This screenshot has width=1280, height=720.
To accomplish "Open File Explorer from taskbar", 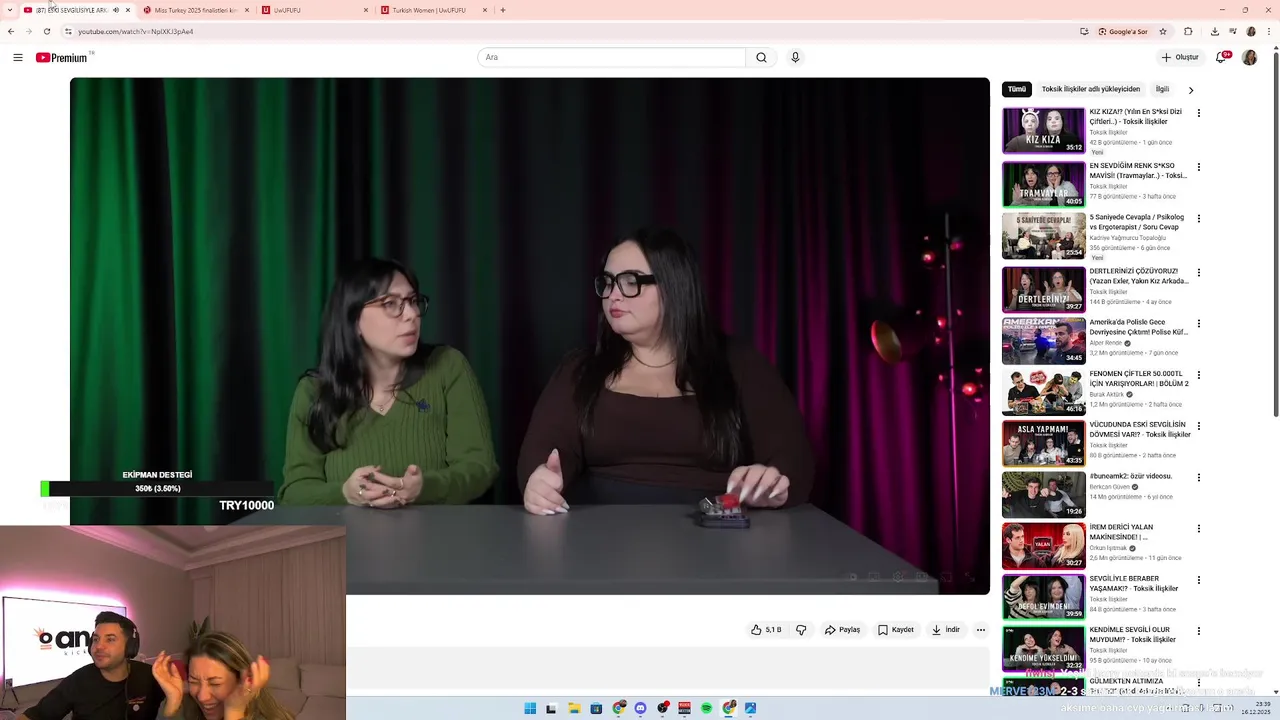I will coord(574,708).
